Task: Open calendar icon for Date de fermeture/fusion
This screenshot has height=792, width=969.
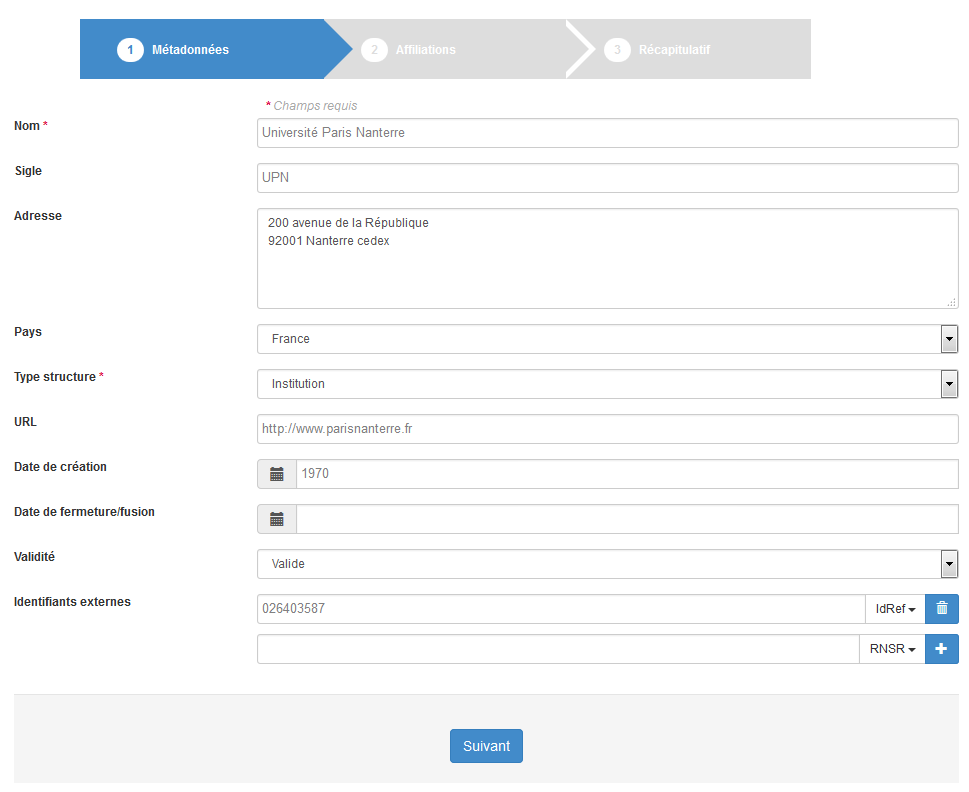Action: pos(277,519)
